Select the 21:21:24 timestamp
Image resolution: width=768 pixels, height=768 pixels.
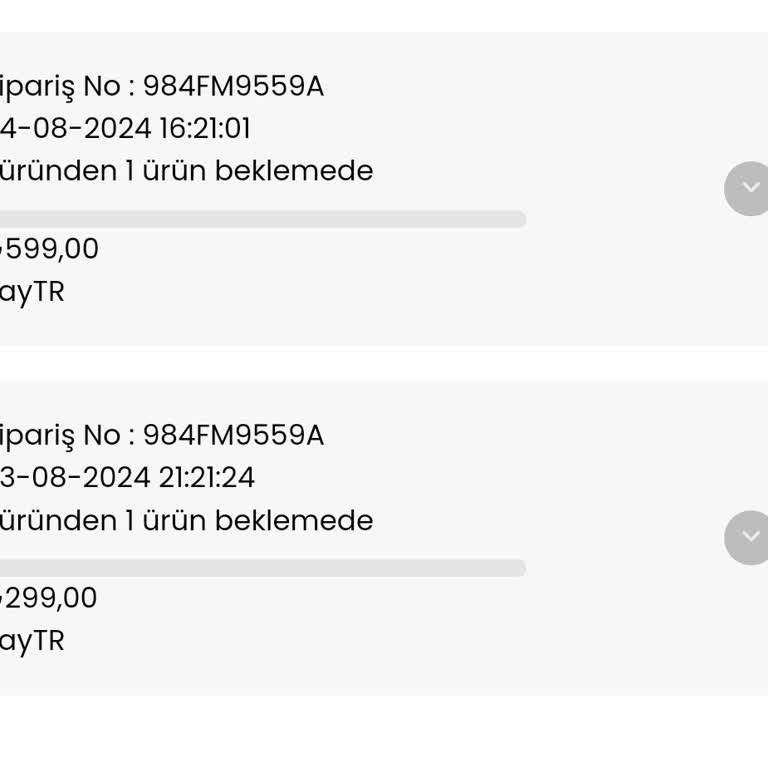207,478
